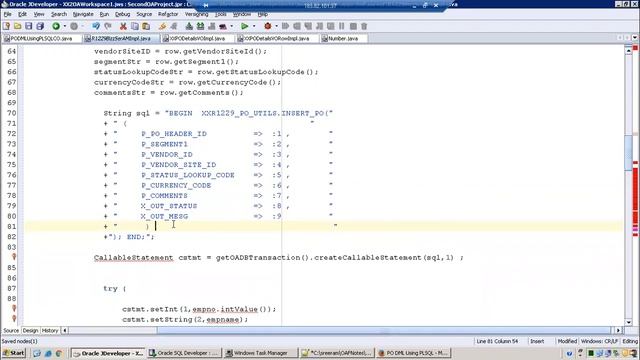Click the Oracle JDeveloper taskbar button

(x=108, y=353)
